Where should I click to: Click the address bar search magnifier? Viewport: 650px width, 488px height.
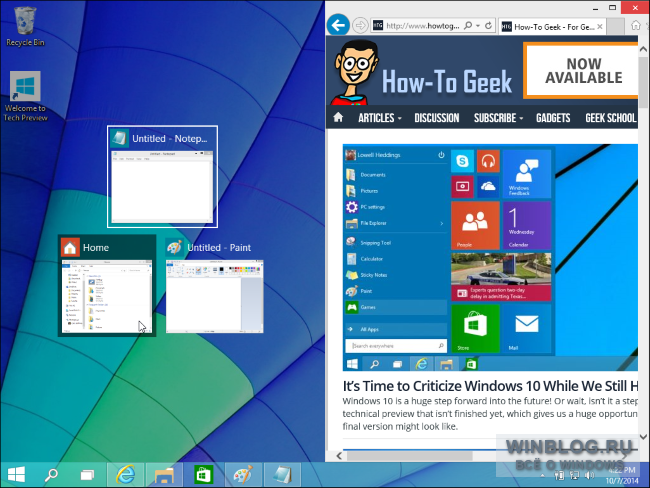click(468, 26)
